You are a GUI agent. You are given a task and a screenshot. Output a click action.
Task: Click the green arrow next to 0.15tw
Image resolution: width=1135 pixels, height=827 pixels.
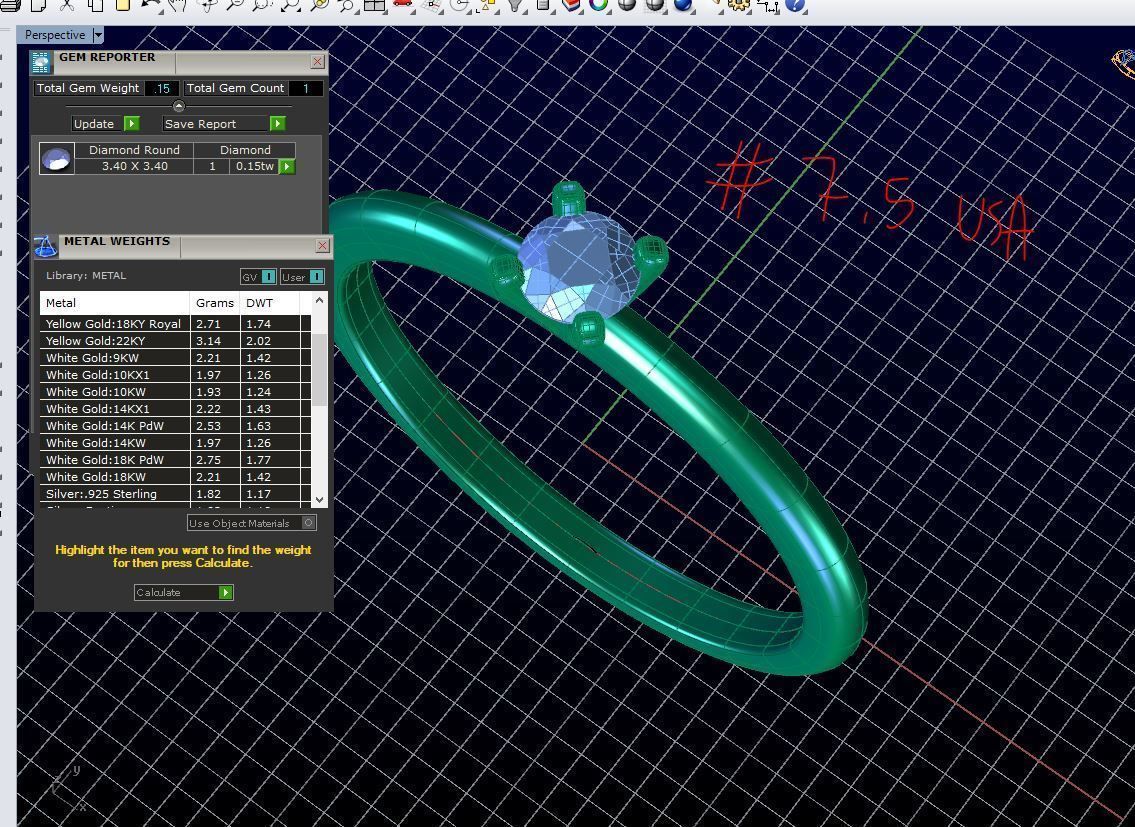point(287,167)
